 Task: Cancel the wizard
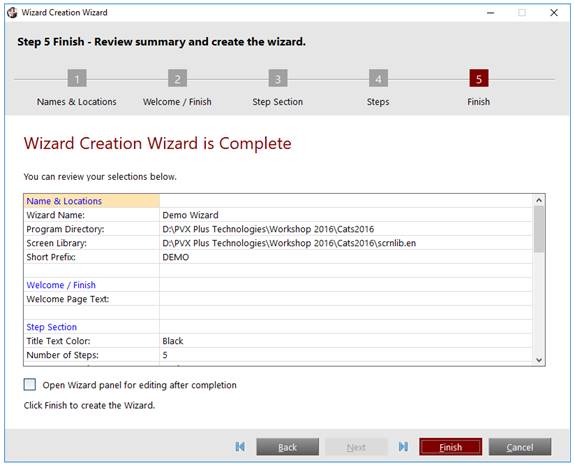520,447
